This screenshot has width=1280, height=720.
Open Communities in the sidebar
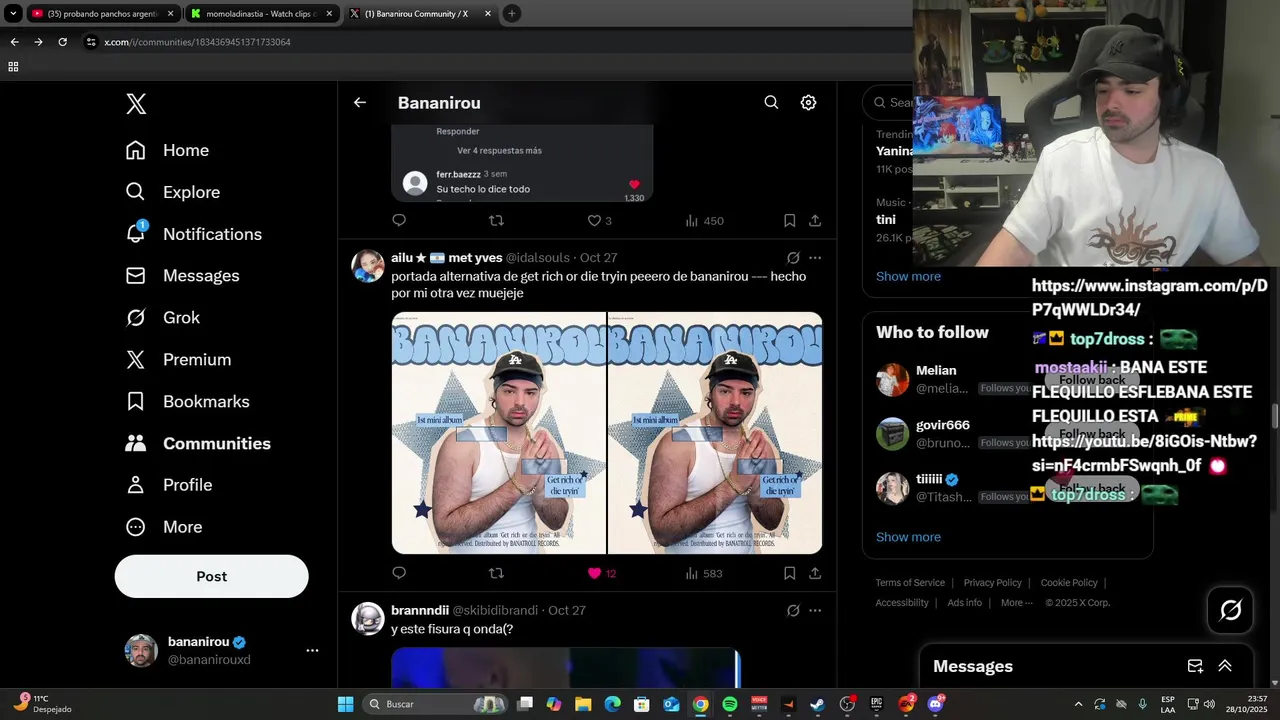pyautogui.click(x=198, y=443)
